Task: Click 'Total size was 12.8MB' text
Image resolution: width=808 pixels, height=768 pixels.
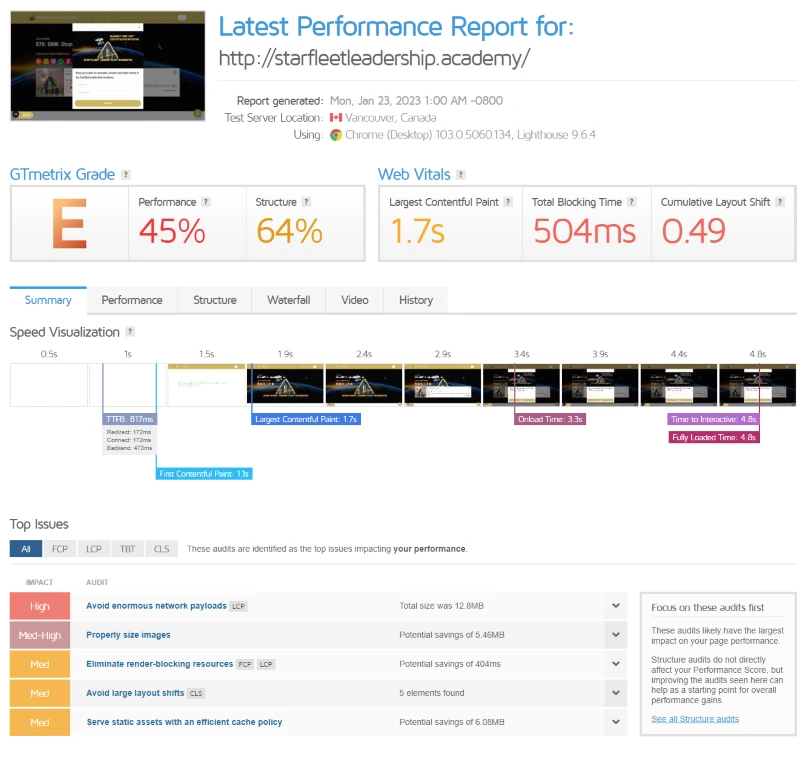Action: click(441, 606)
